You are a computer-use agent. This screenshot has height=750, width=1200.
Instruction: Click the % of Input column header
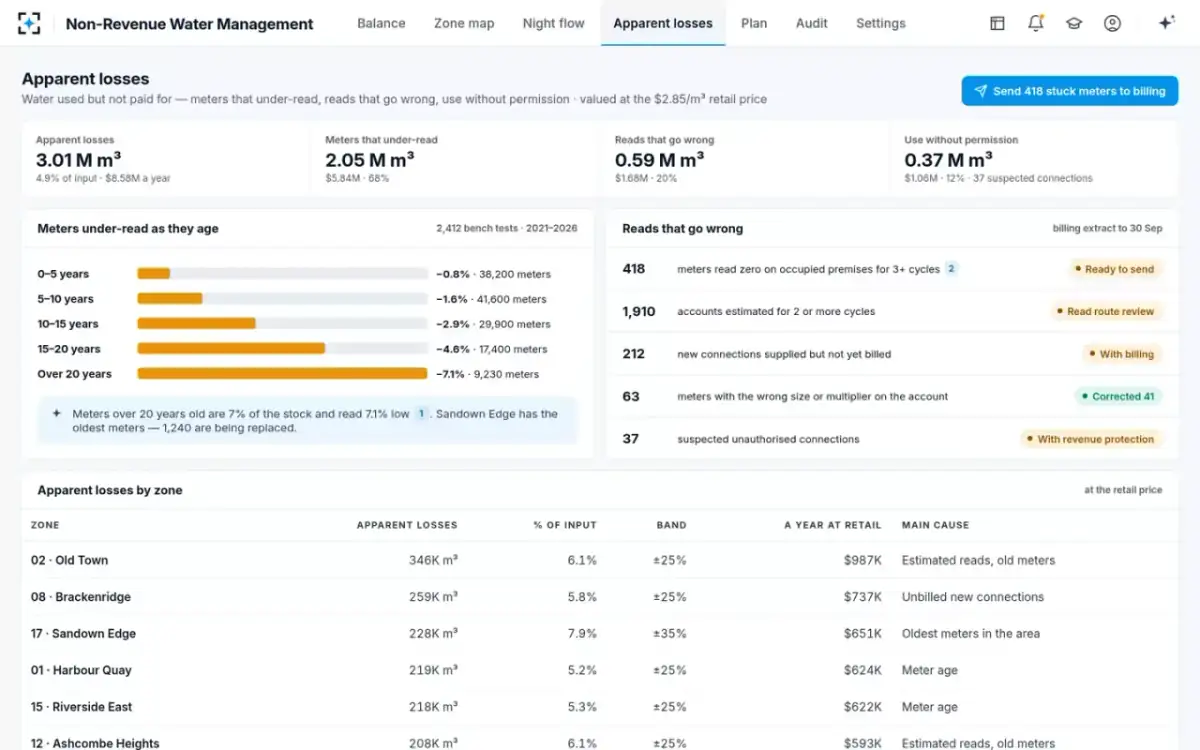[x=565, y=525]
